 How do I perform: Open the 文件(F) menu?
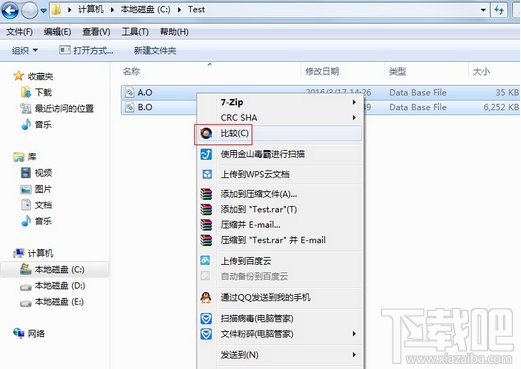(x=19, y=32)
